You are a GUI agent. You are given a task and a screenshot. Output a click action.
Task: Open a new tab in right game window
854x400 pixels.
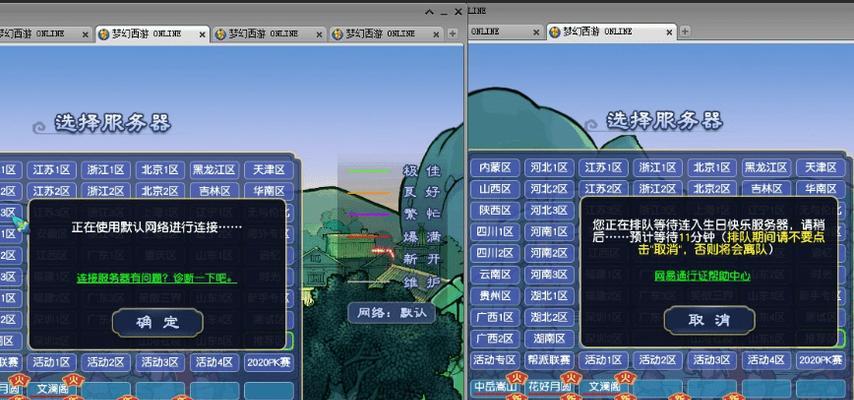(685, 32)
